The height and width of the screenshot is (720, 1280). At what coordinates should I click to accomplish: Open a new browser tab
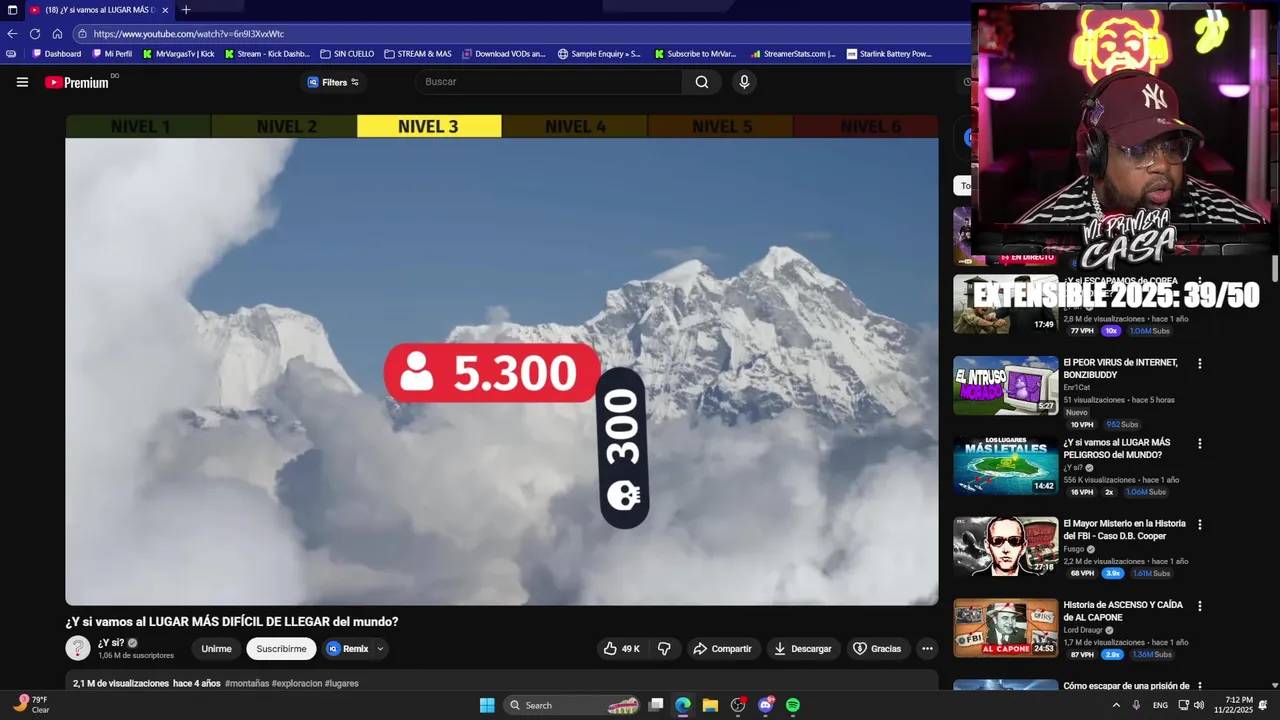186,10
